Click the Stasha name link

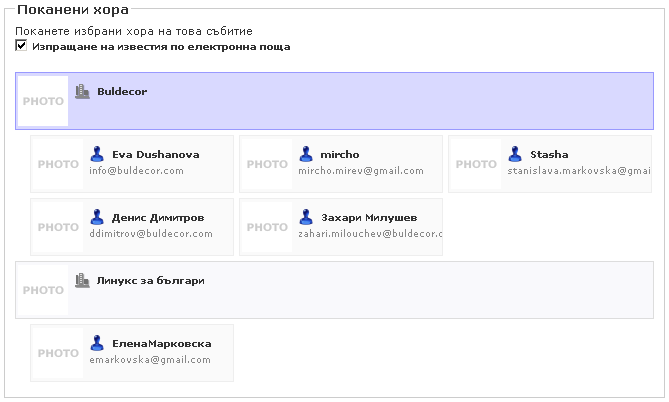[x=549, y=155]
